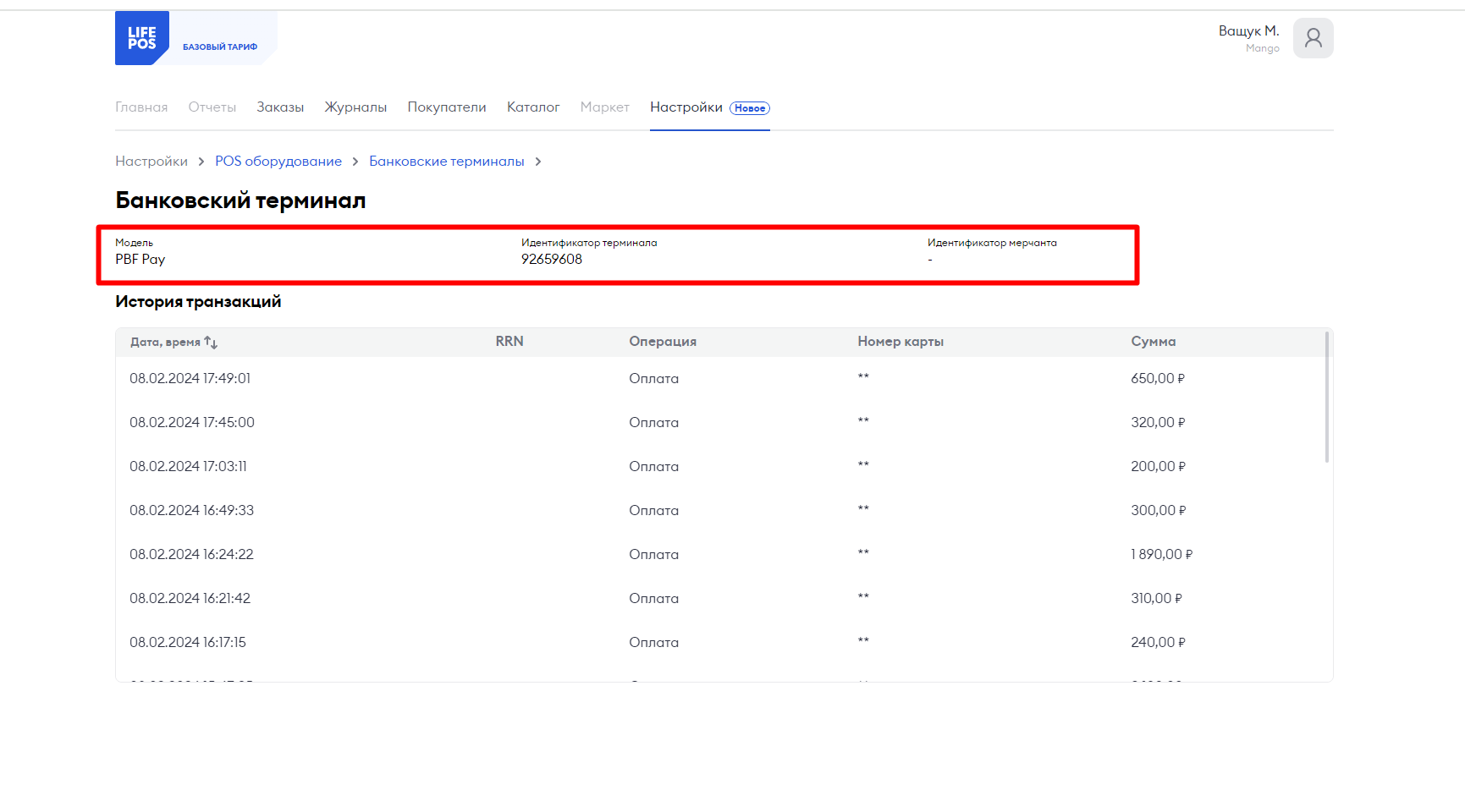Click the Номер карты column header

click(x=900, y=342)
